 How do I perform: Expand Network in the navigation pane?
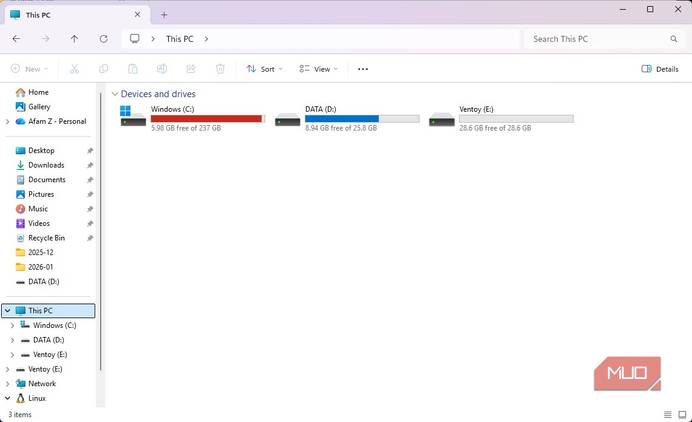pyautogui.click(x=8, y=384)
